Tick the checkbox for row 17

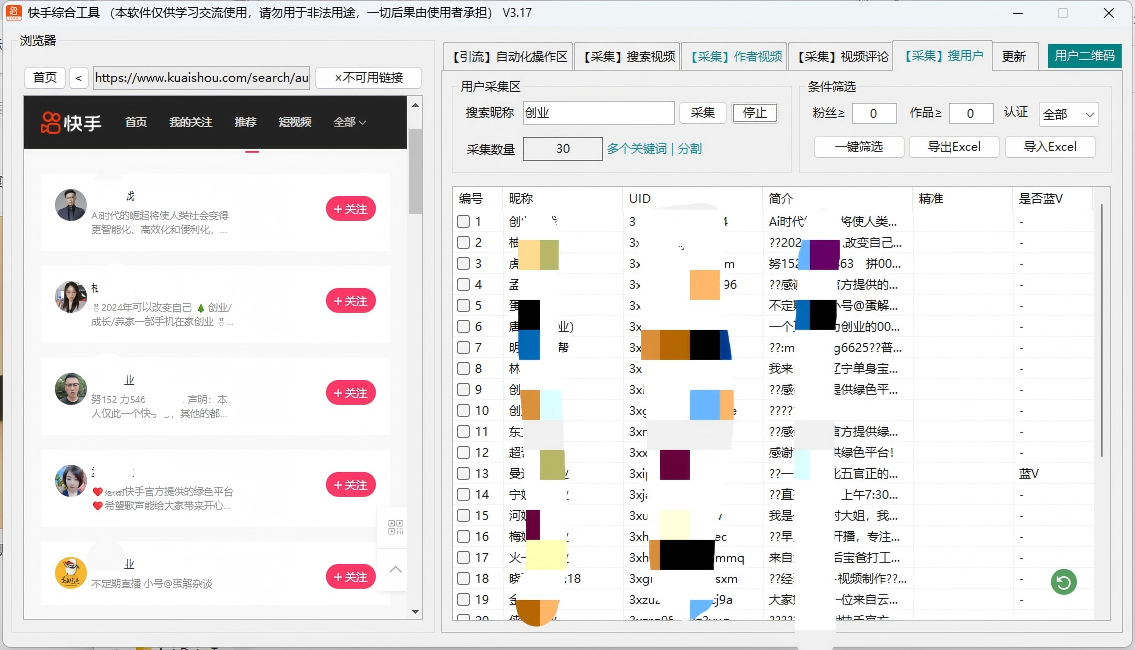pyautogui.click(x=463, y=557)
